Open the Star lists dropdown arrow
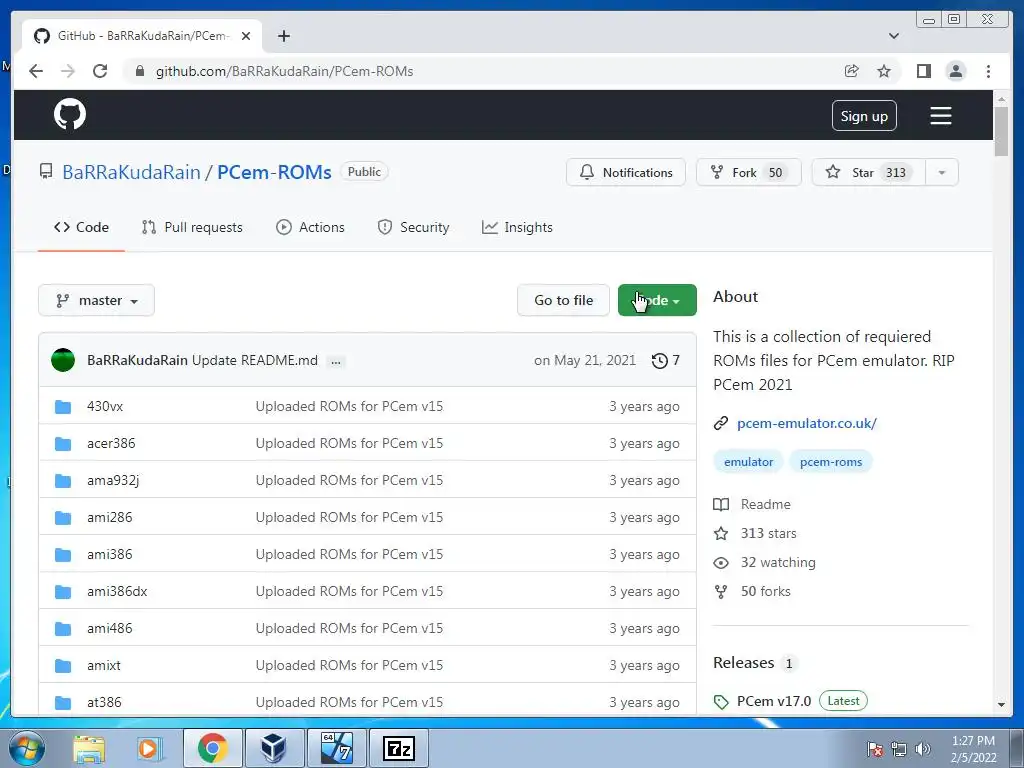The image size is (1024, 768). coord(942,172)
